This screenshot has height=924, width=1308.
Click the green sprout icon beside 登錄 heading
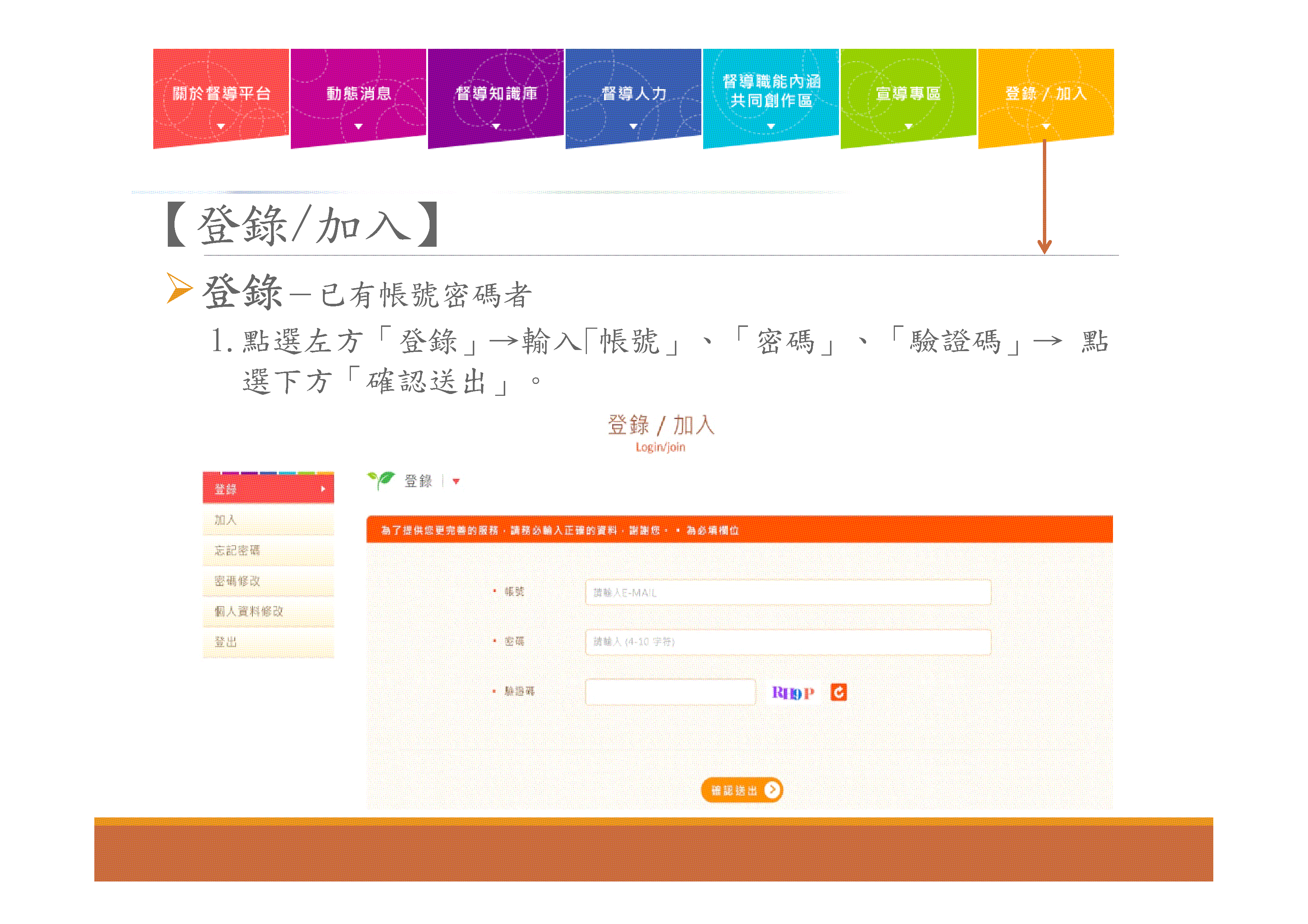point(381,480)
